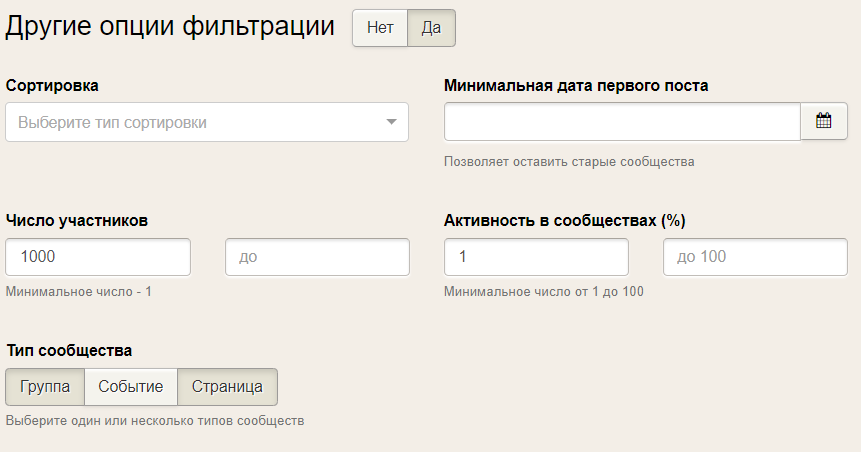Toggle the "Страница" community type

[x=227, y=386]
